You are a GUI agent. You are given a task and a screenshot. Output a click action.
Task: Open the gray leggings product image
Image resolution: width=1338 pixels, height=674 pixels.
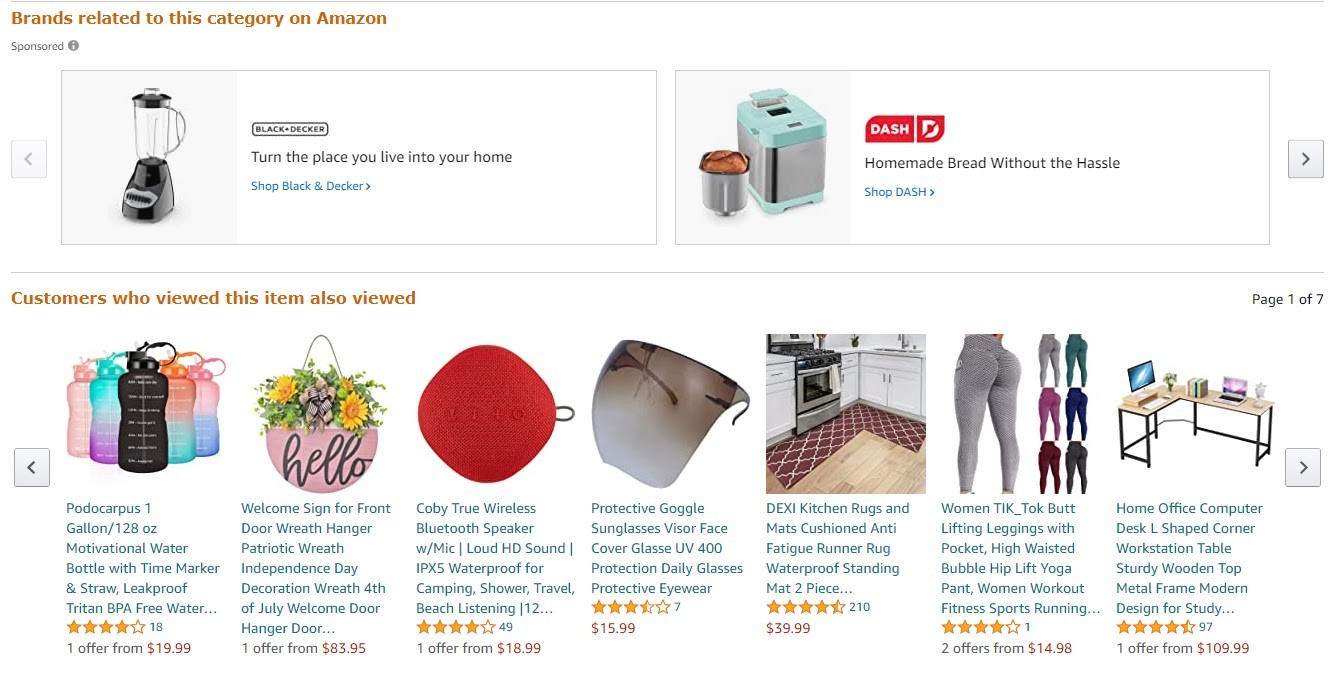tap(1021, 413)
